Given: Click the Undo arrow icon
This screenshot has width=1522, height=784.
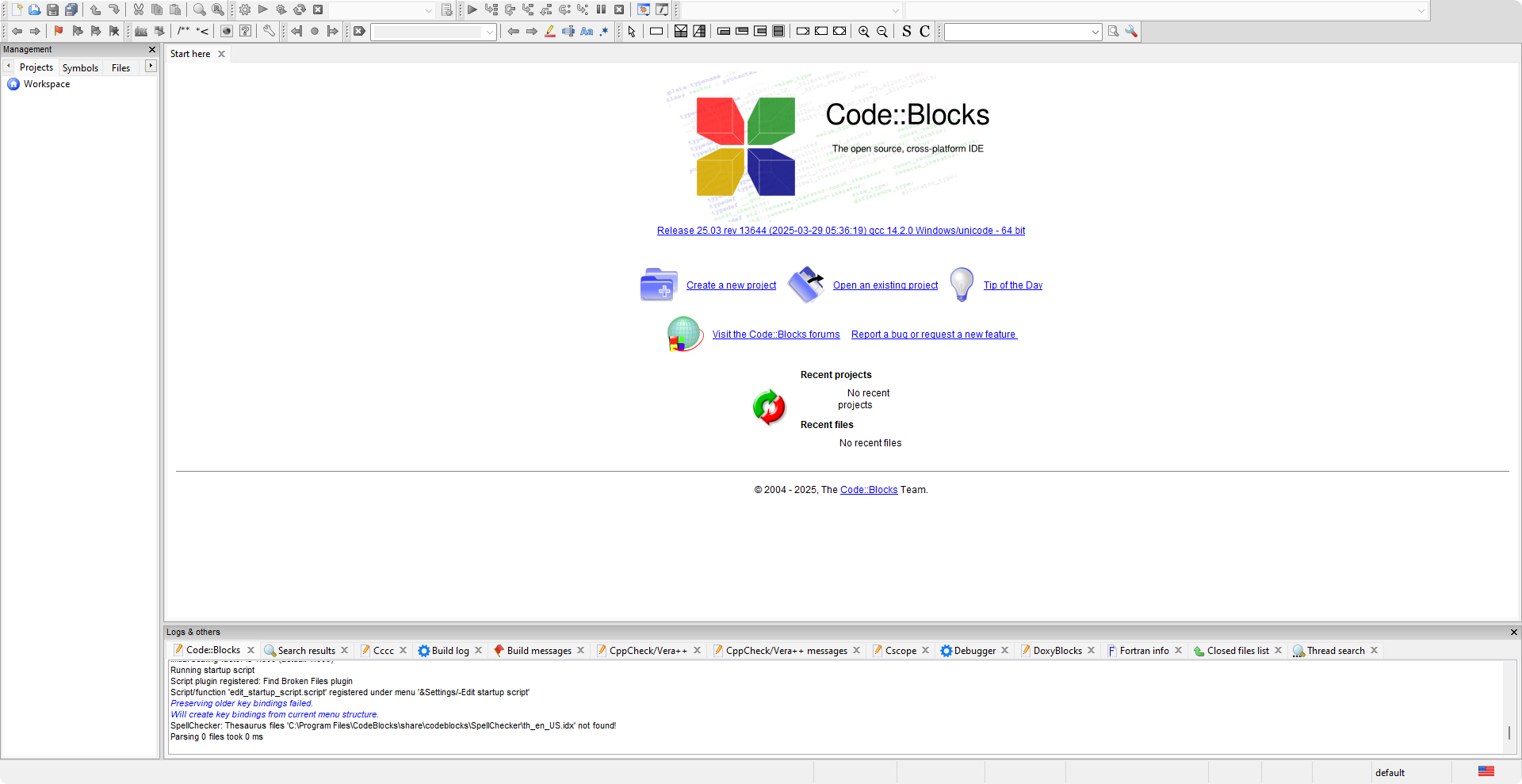Looking at the screenshot, I should click(95, 10).
